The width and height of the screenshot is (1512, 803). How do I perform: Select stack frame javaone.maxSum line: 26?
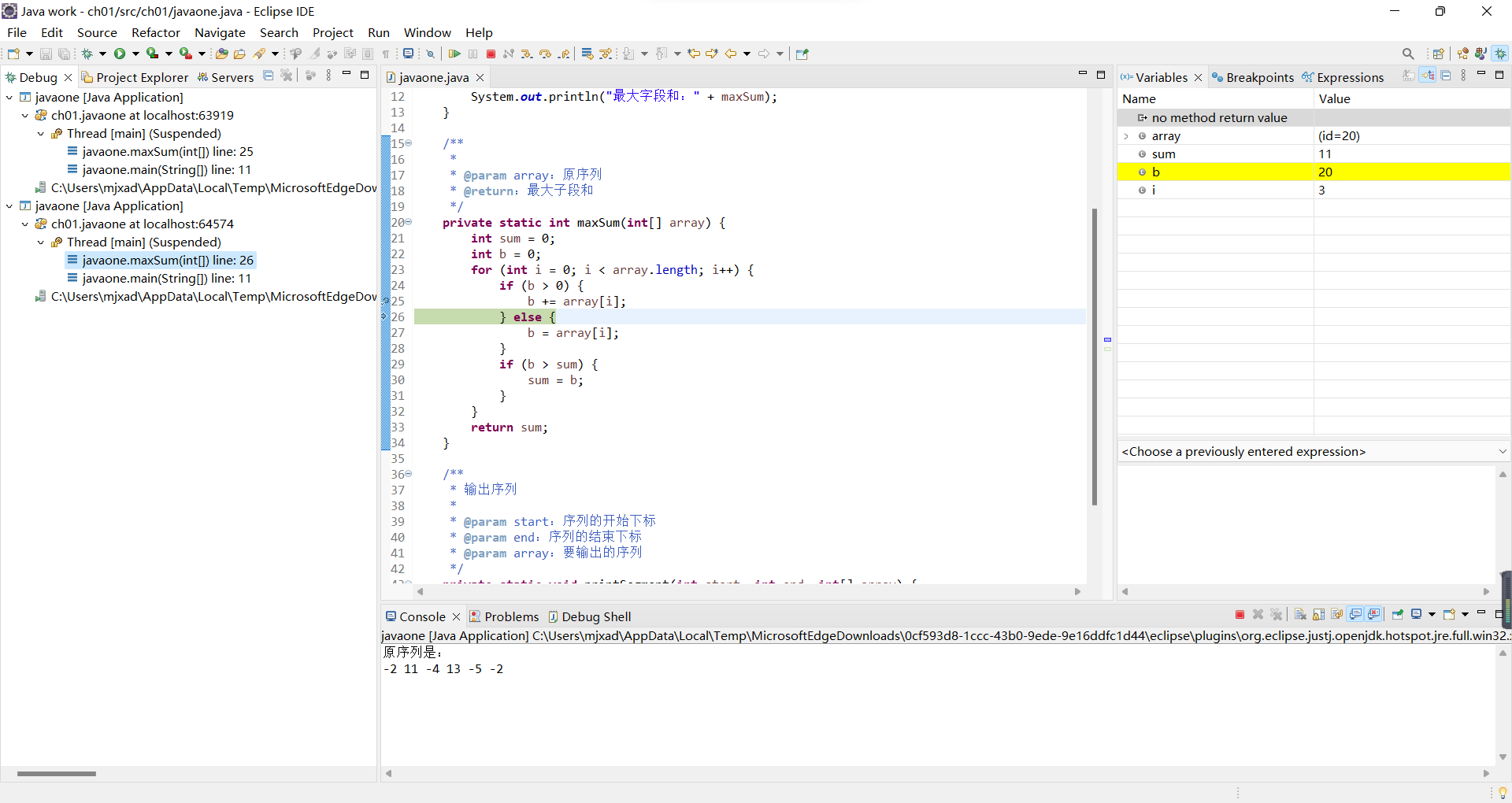click(x=160, y=260)
